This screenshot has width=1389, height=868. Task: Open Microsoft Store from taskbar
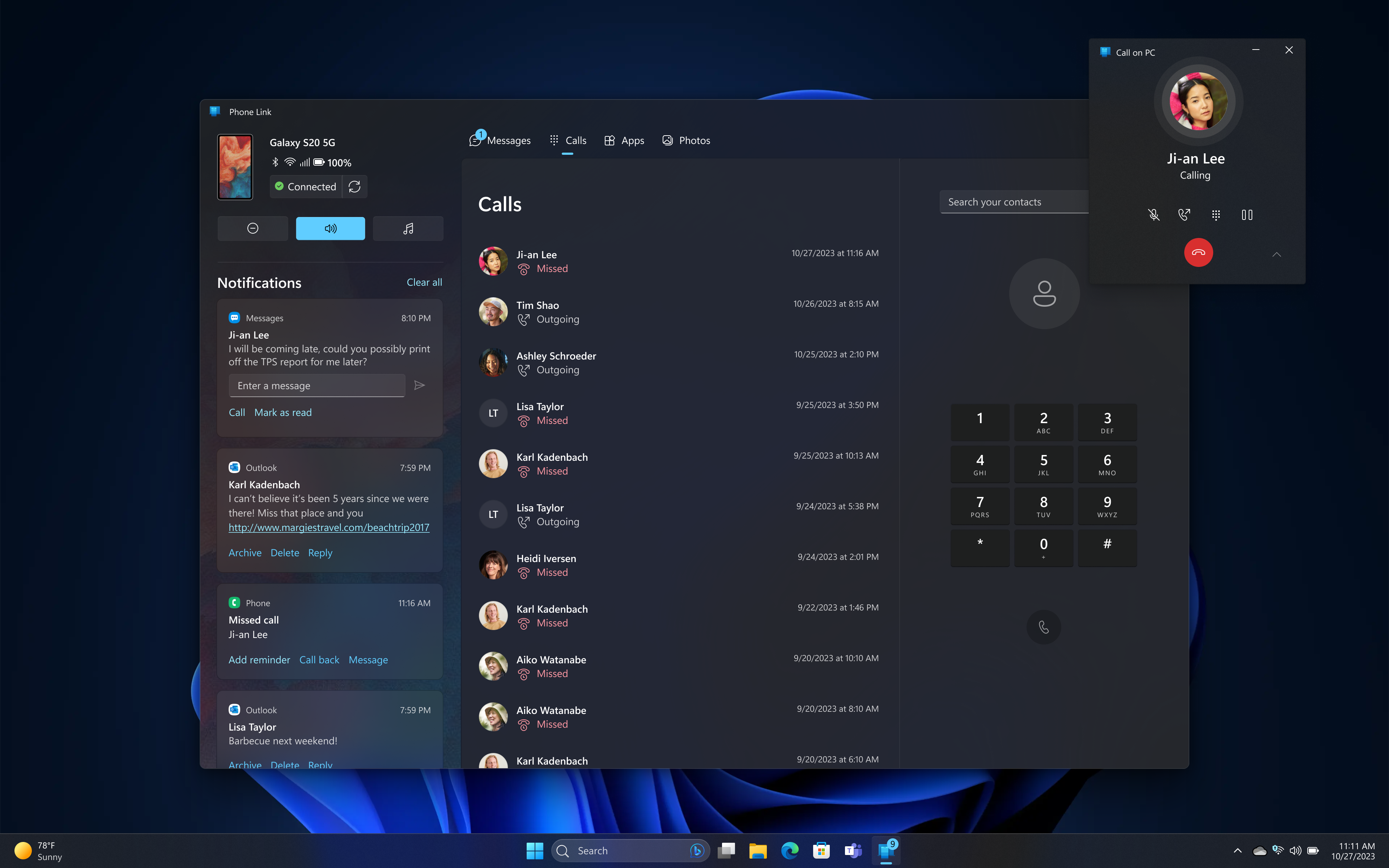(821, 851)
